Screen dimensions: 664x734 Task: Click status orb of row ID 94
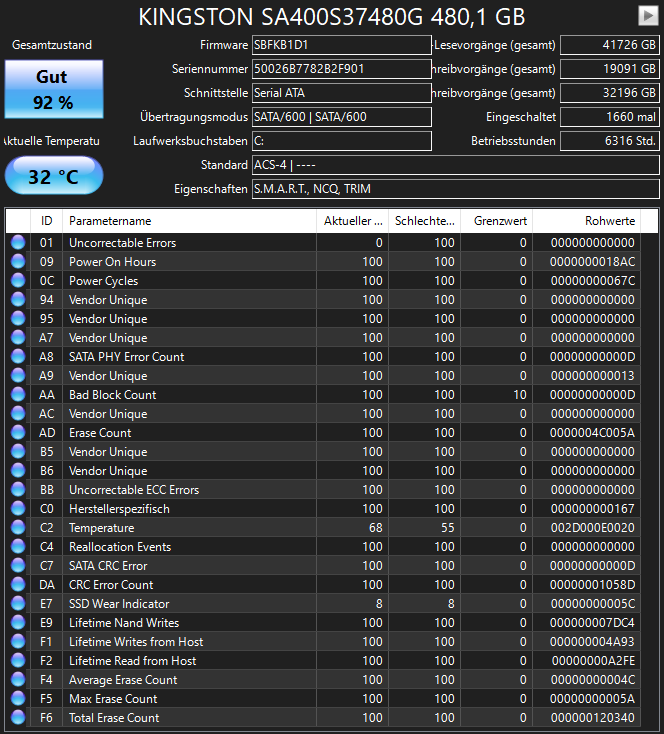pyautogui.click(x=18, y=299)
